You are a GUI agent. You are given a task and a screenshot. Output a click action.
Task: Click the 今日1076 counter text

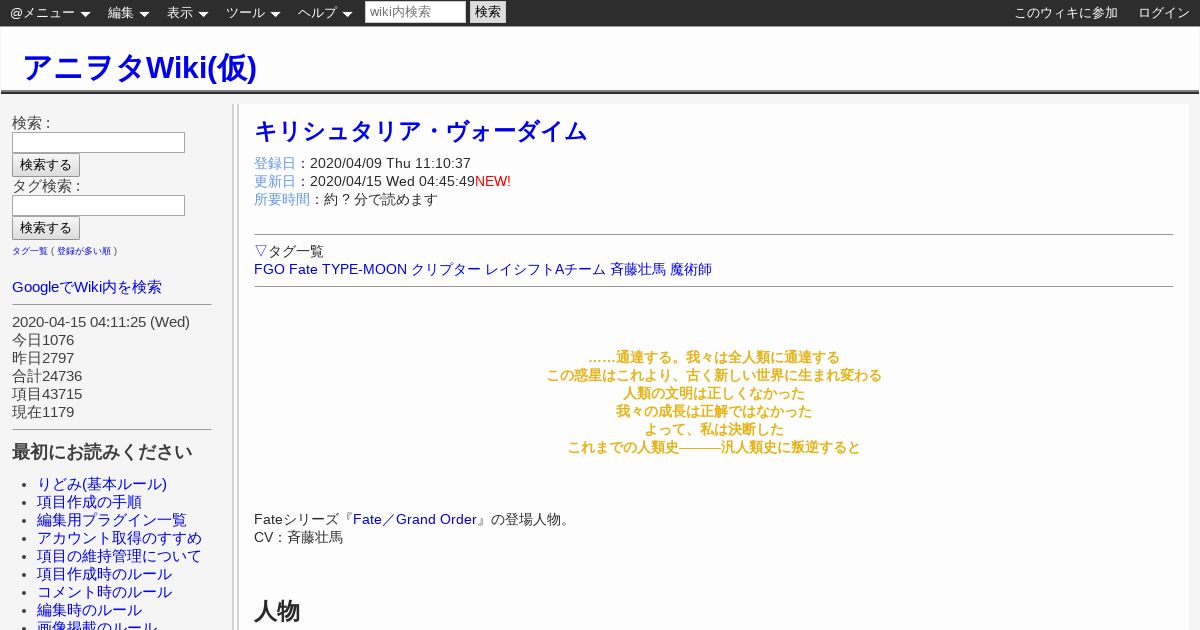pyautogui.click(x=43, y=340)
